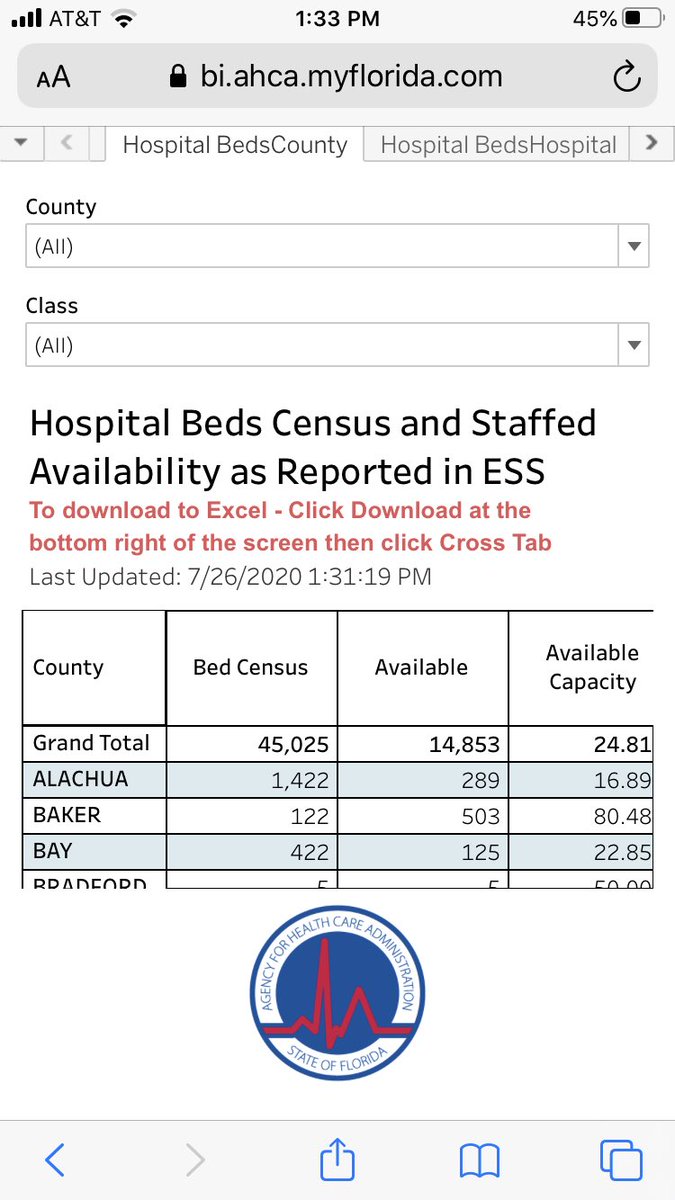
Task: Open the Safari share sheet icon
Action: pyautogui.click(x=338, y=1158)
